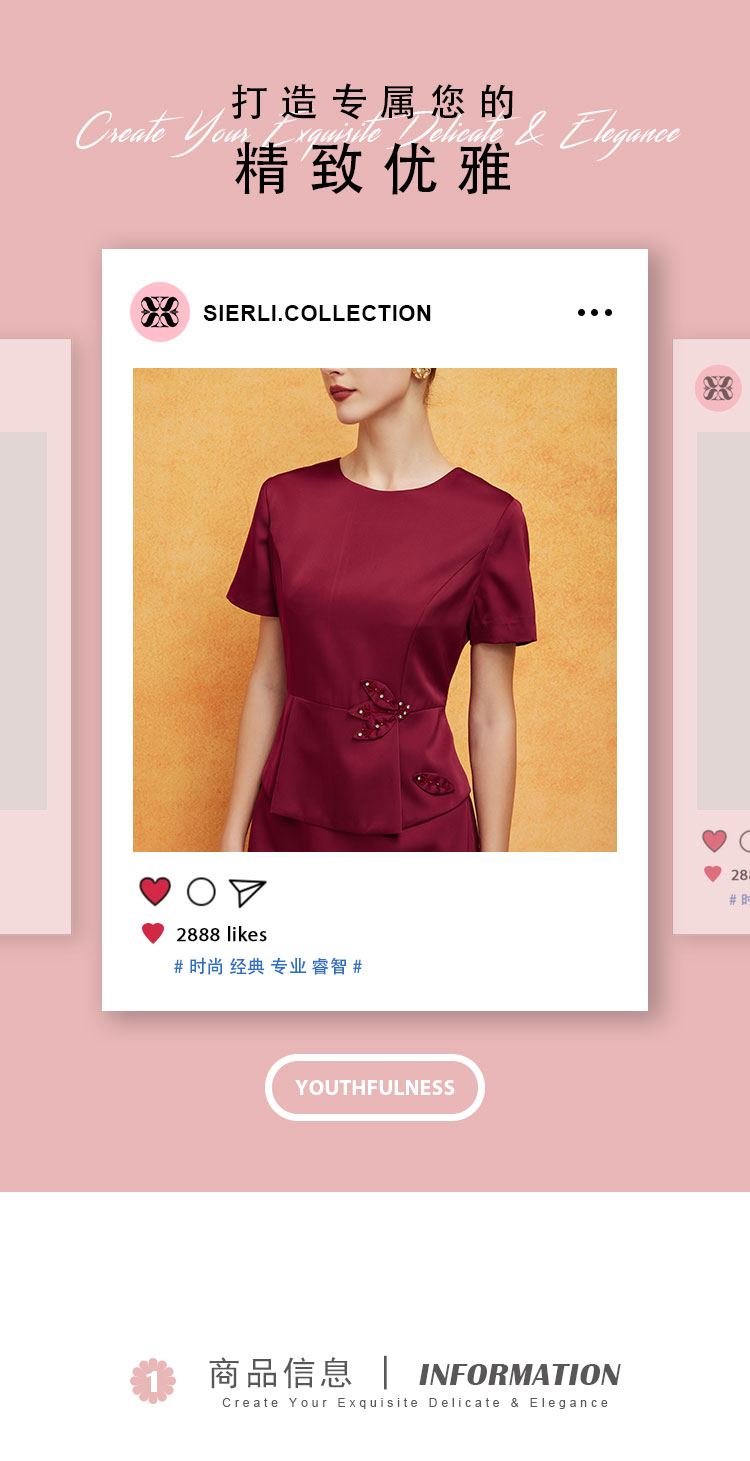Click the avatar logo on right card
750x1461 pixels.
tap(718, 388)
